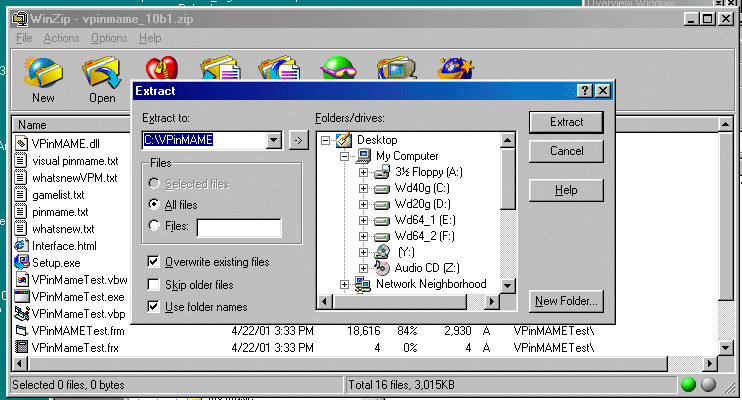The image size is (742, 400).
Task: Click the New Folder... button
Action: tap(566, 300)
